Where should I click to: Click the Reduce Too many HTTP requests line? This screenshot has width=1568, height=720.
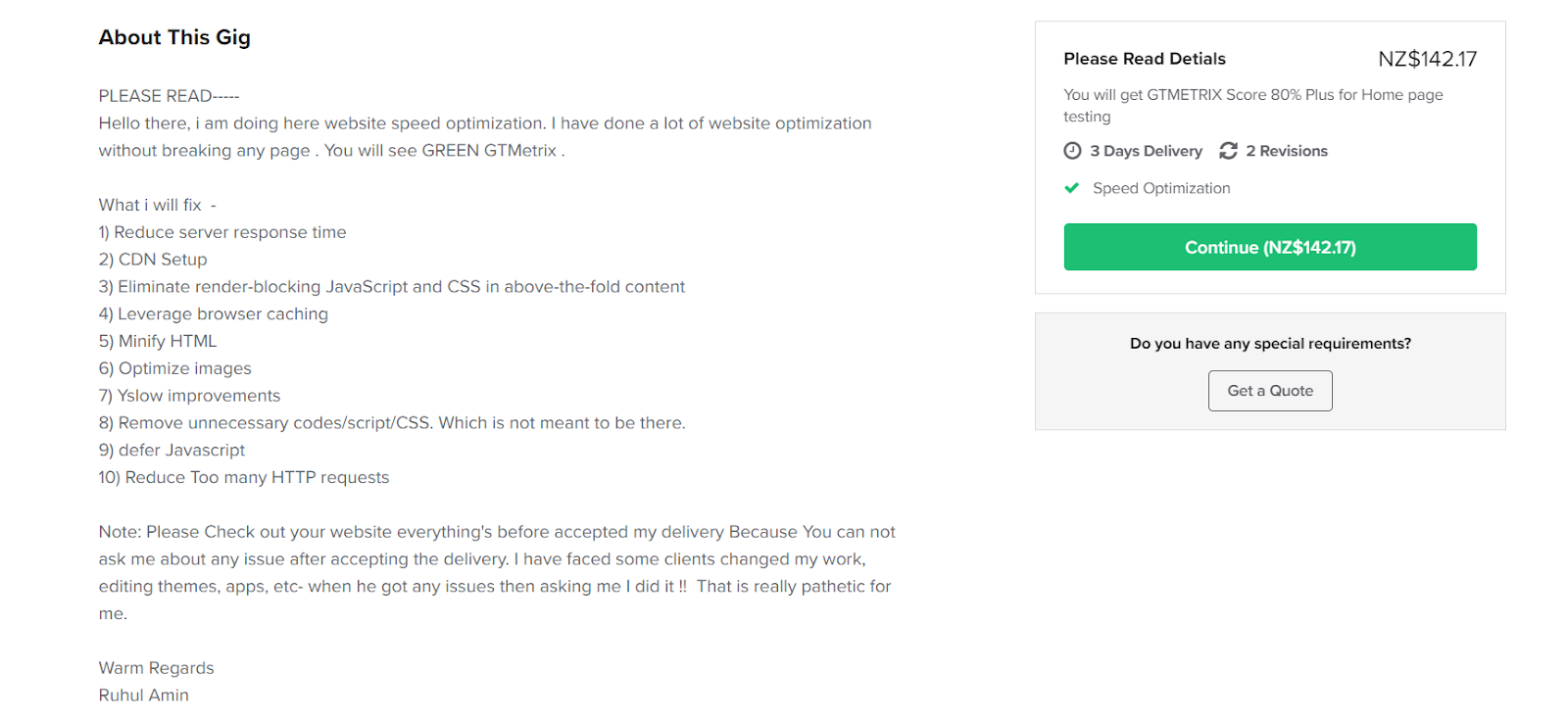(x=244, y=477)
